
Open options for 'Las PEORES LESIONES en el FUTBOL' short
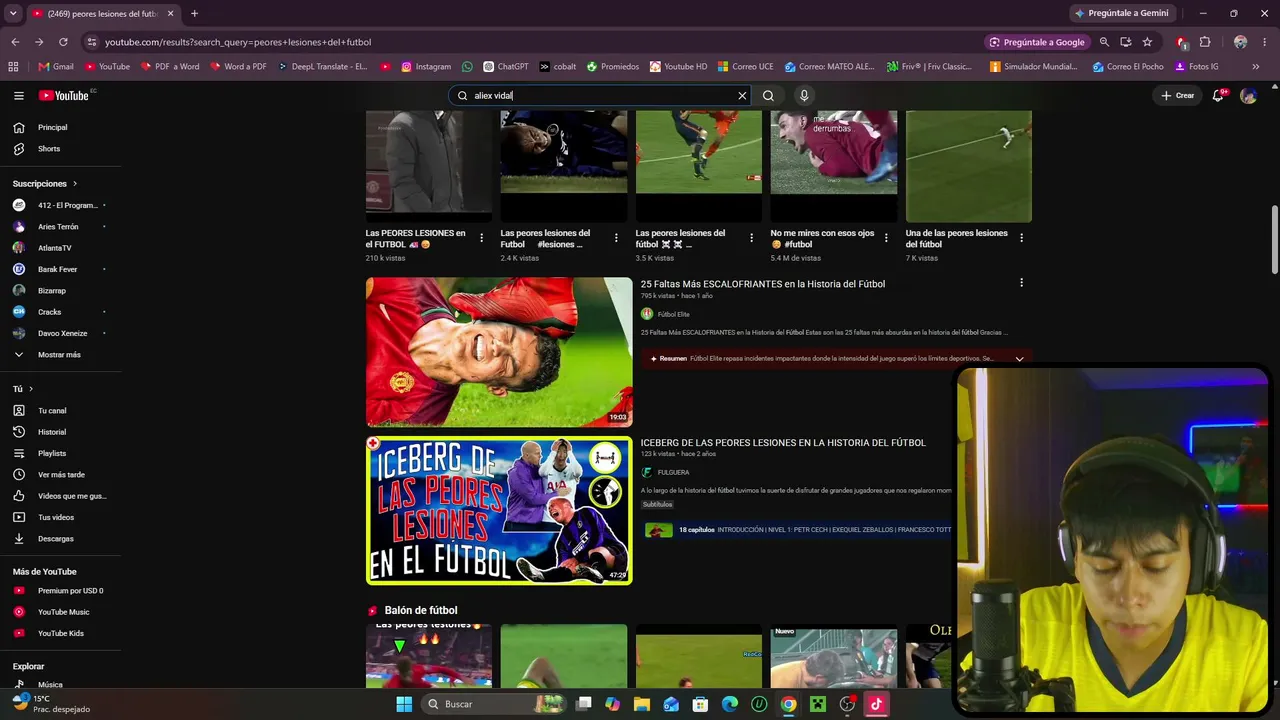[481, 238]
